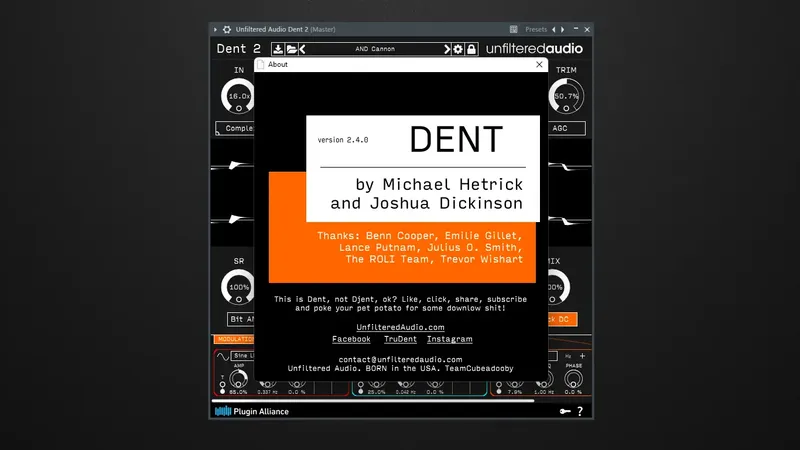Select next host preset arrow
Image resolution: width=800 pixels, height=450 pixels.
click(x=563, y=30)
